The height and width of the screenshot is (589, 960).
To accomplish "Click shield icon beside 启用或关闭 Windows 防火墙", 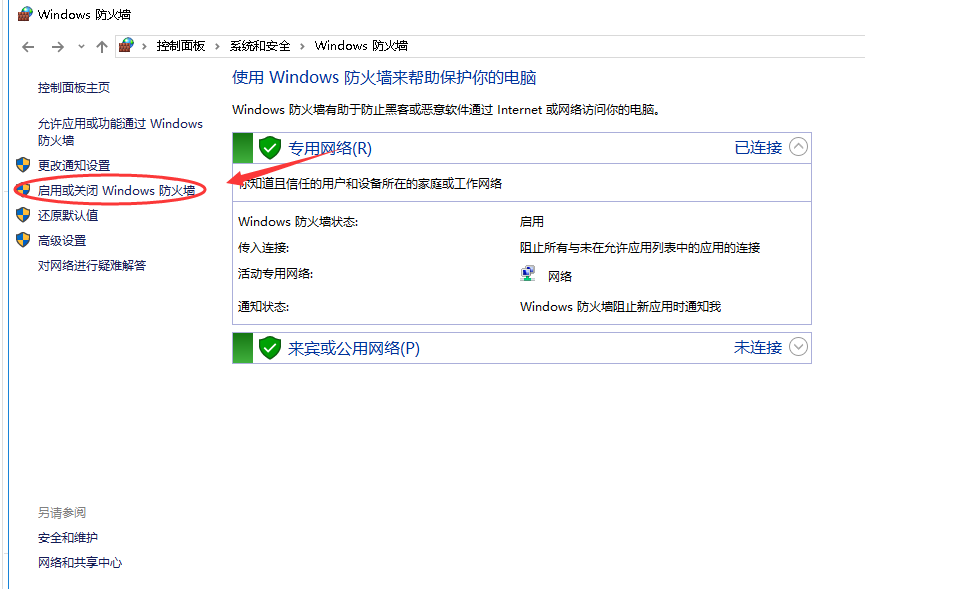I will pyautogui.click(x=23, y=190).
